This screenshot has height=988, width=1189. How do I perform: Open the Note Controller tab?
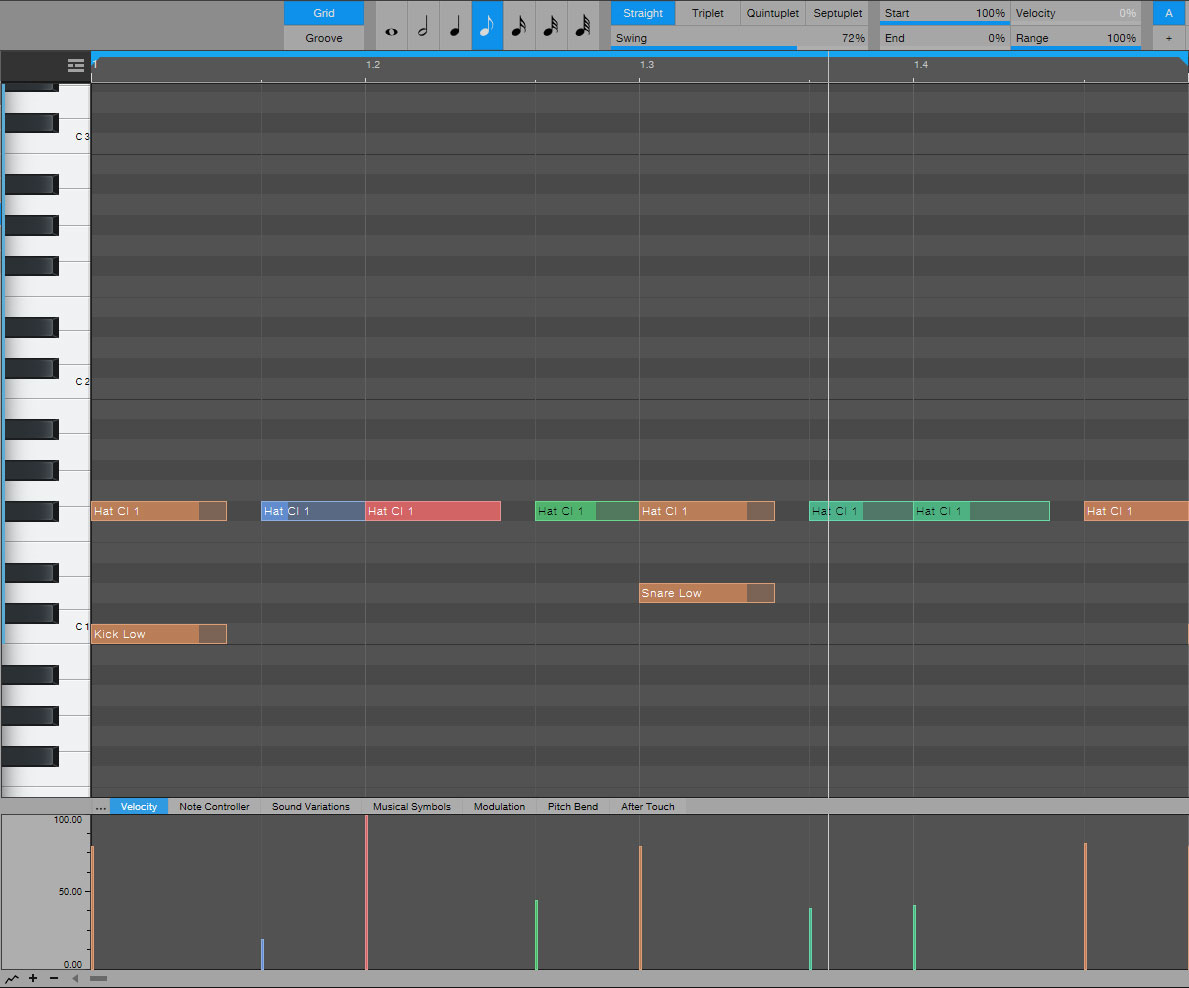click(x=215, y=807)
